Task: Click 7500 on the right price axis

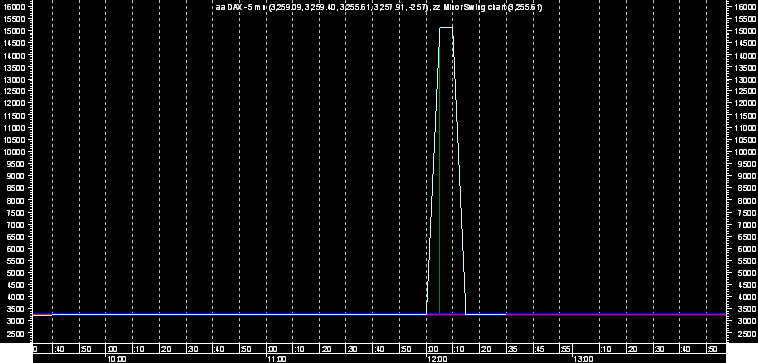Action: coord(746,212)
